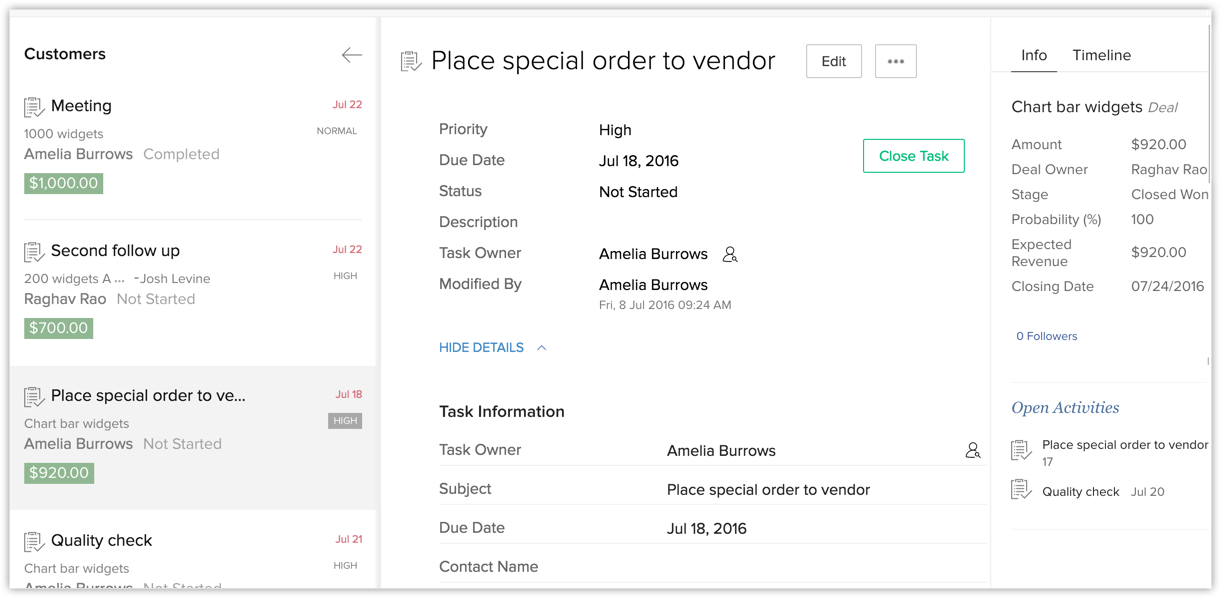Click the Edit button
Image resolution: width=1221 pixels, height=598 pixels.
tap(833, 61)
